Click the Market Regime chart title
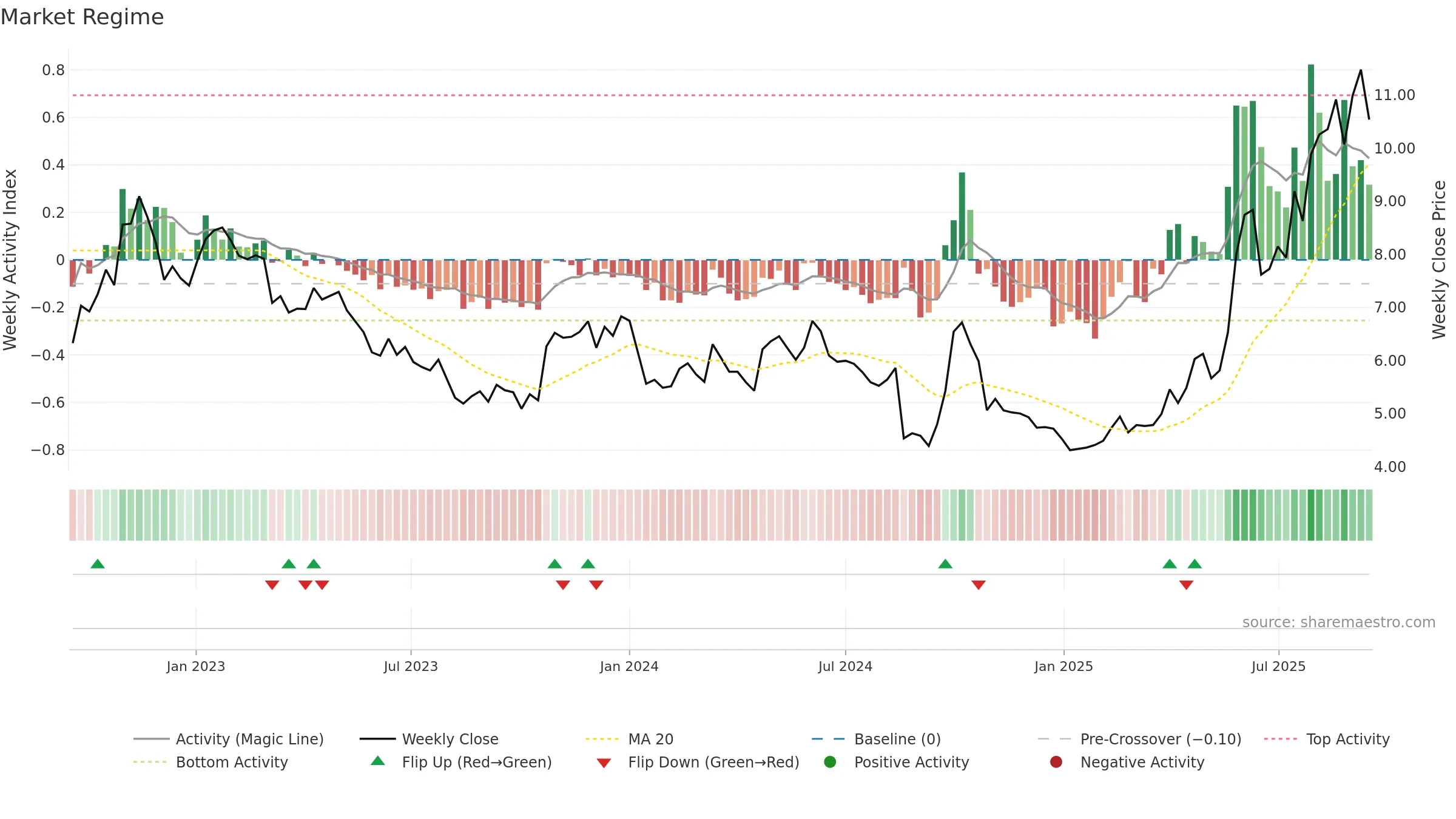 (x=82, y=17)
